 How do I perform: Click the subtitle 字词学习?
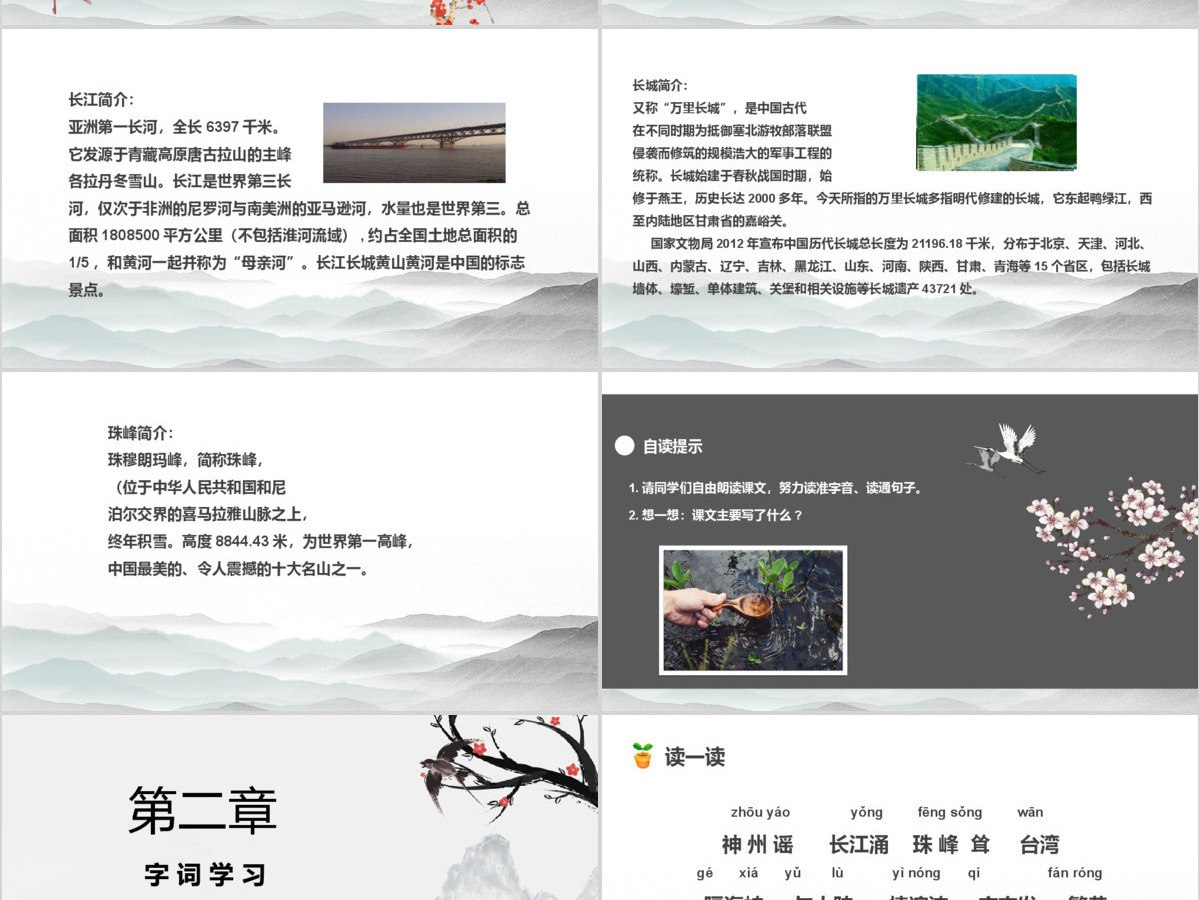pos(206,874)
